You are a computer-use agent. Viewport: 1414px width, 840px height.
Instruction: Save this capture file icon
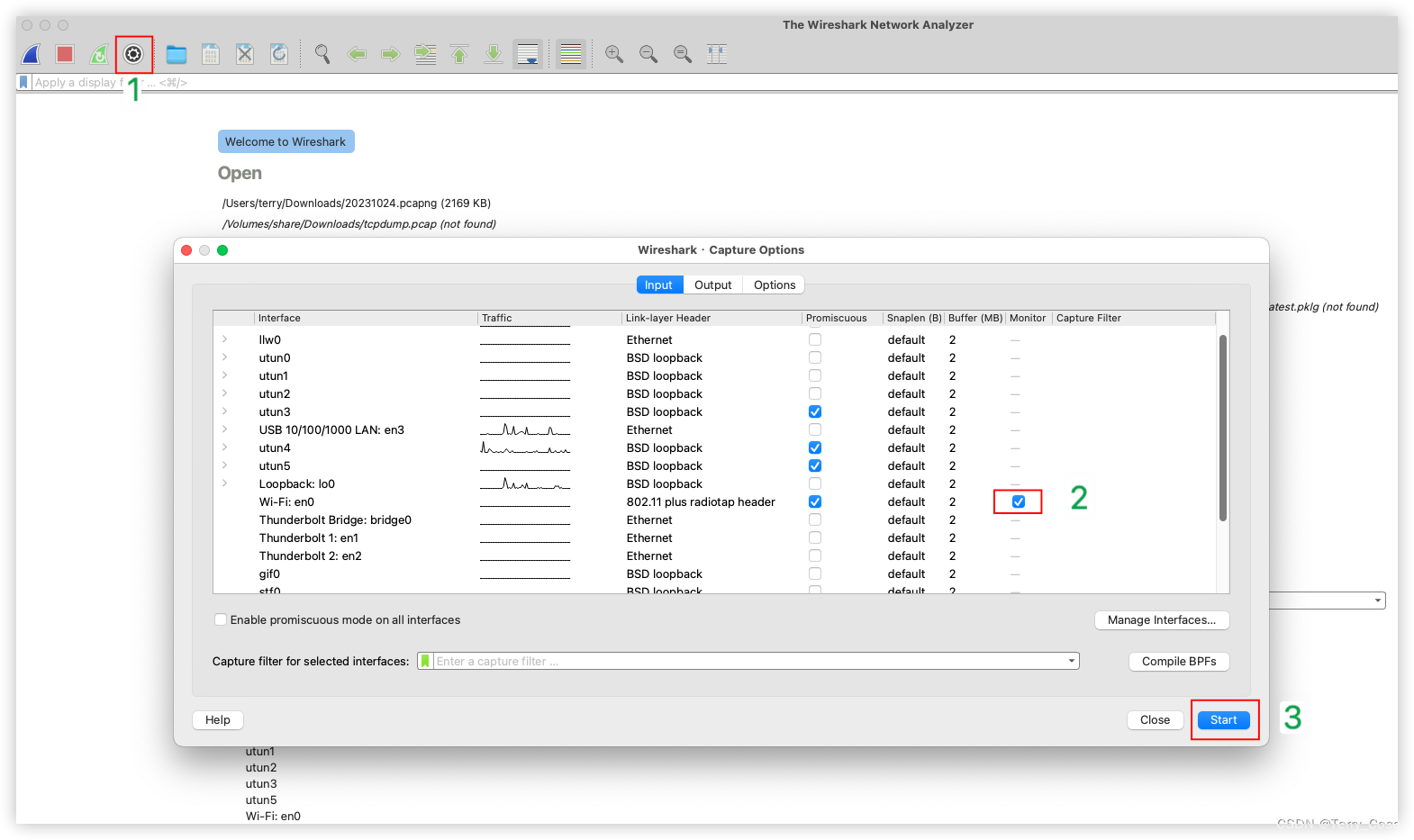click(x=211, y=54)
